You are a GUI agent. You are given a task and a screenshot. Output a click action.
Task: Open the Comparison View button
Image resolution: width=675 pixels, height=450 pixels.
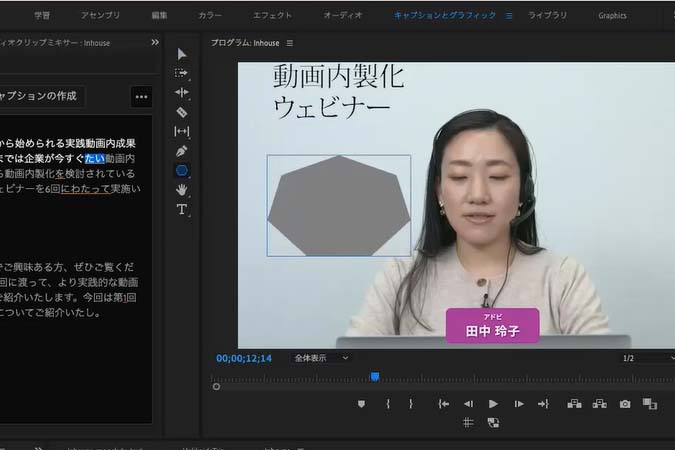tap(650, 404)
